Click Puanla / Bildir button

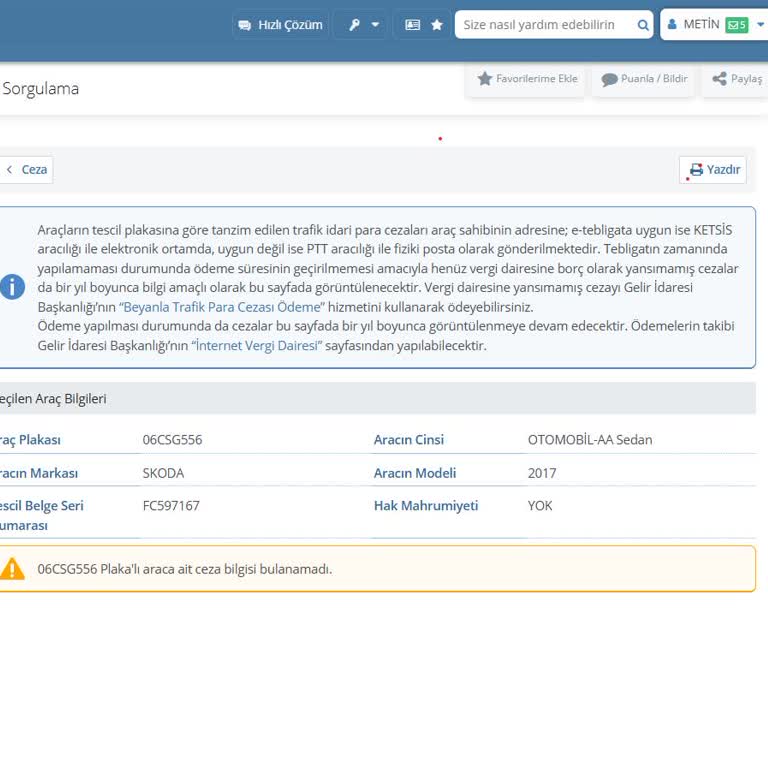(x=644, y=79)
